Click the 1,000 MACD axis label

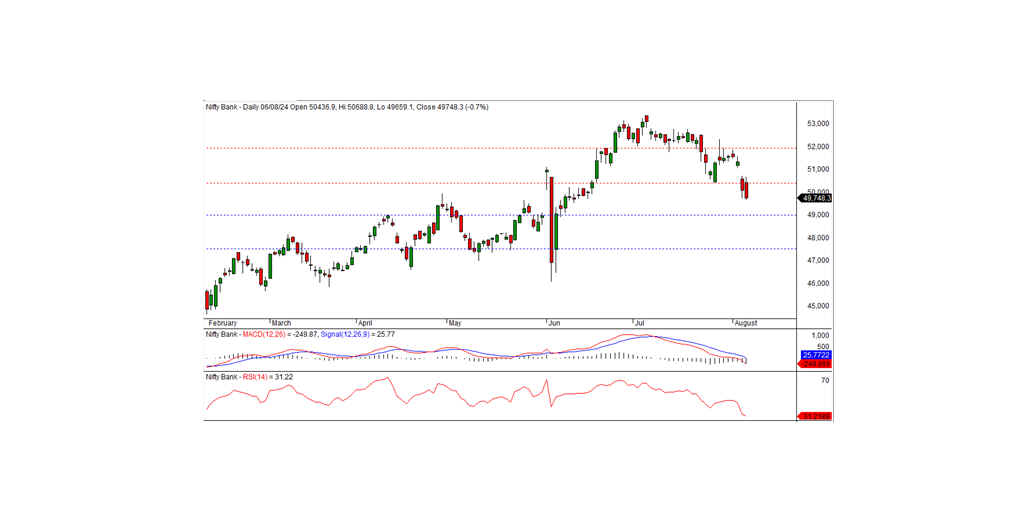point(821,336)
